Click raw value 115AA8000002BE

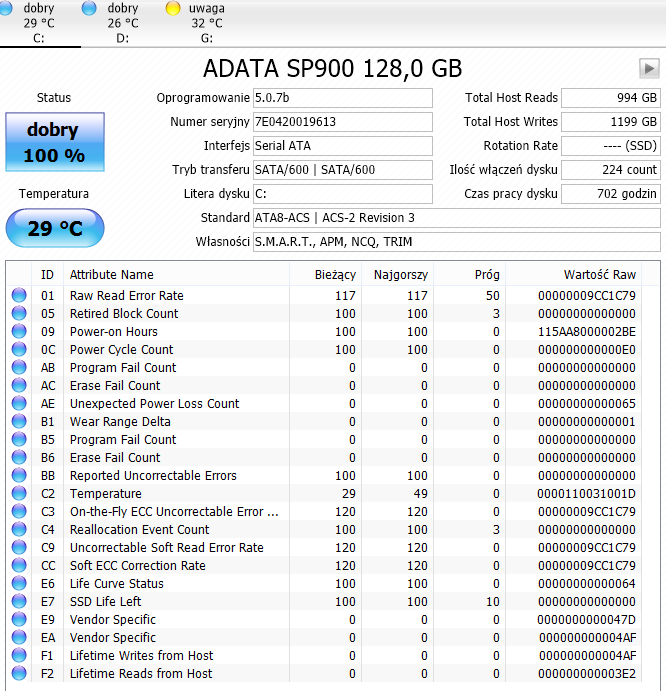point(587,331)
